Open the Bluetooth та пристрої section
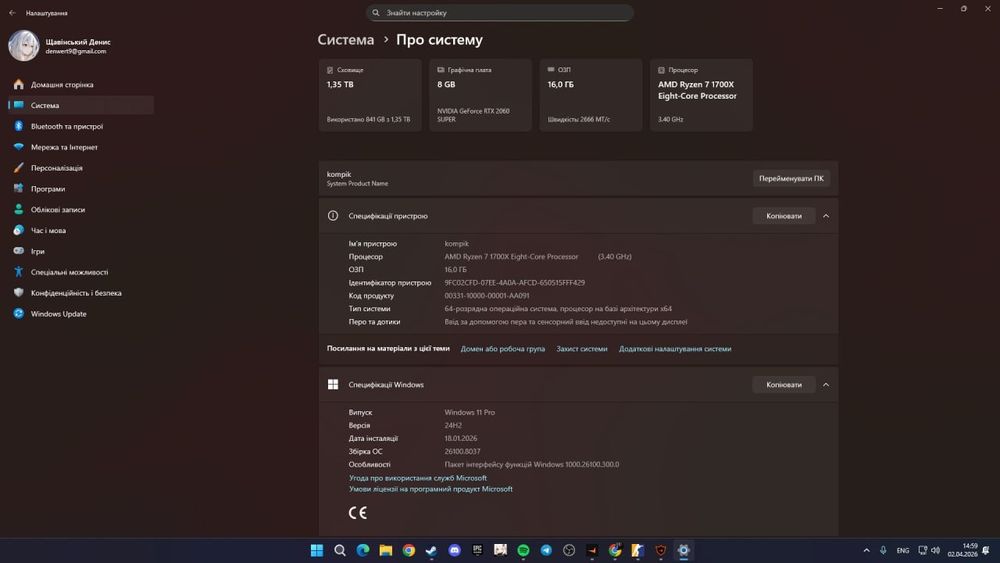This screenshot has height=563, width=1000. [81, 126]
